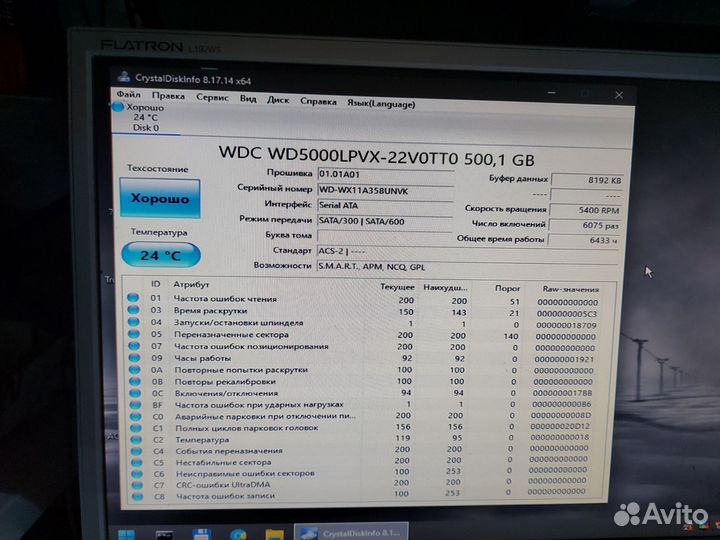Click the Общее время работы value 6433 ч
Image resolution: width=720 pixels, height=540 pixels.
click(584, 240)
